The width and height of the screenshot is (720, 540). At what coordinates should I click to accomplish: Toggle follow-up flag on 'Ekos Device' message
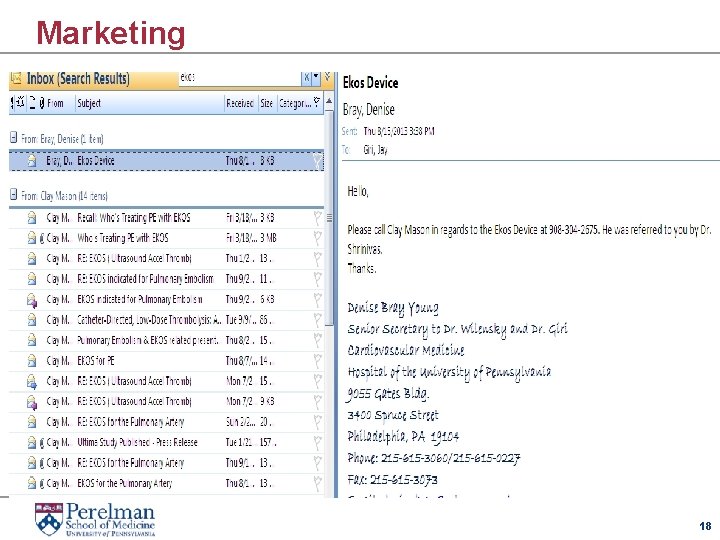(317, 161)
